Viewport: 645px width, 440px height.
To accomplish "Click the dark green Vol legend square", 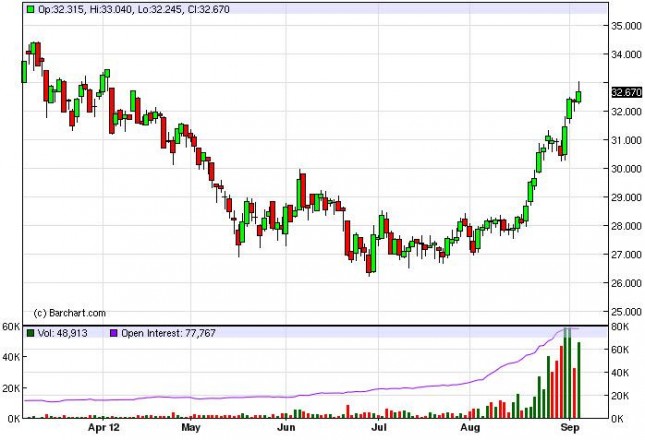I will (30, 333).
